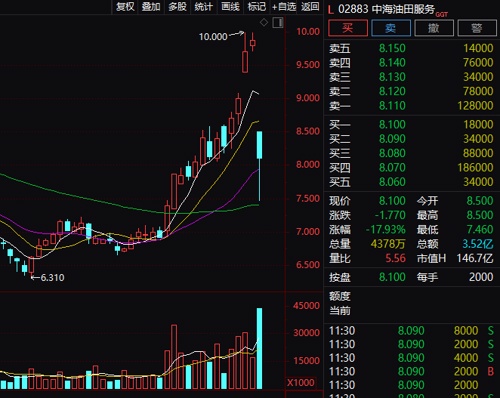Select 卖五 ask price 8.150
500x398 pixels.
392,48
